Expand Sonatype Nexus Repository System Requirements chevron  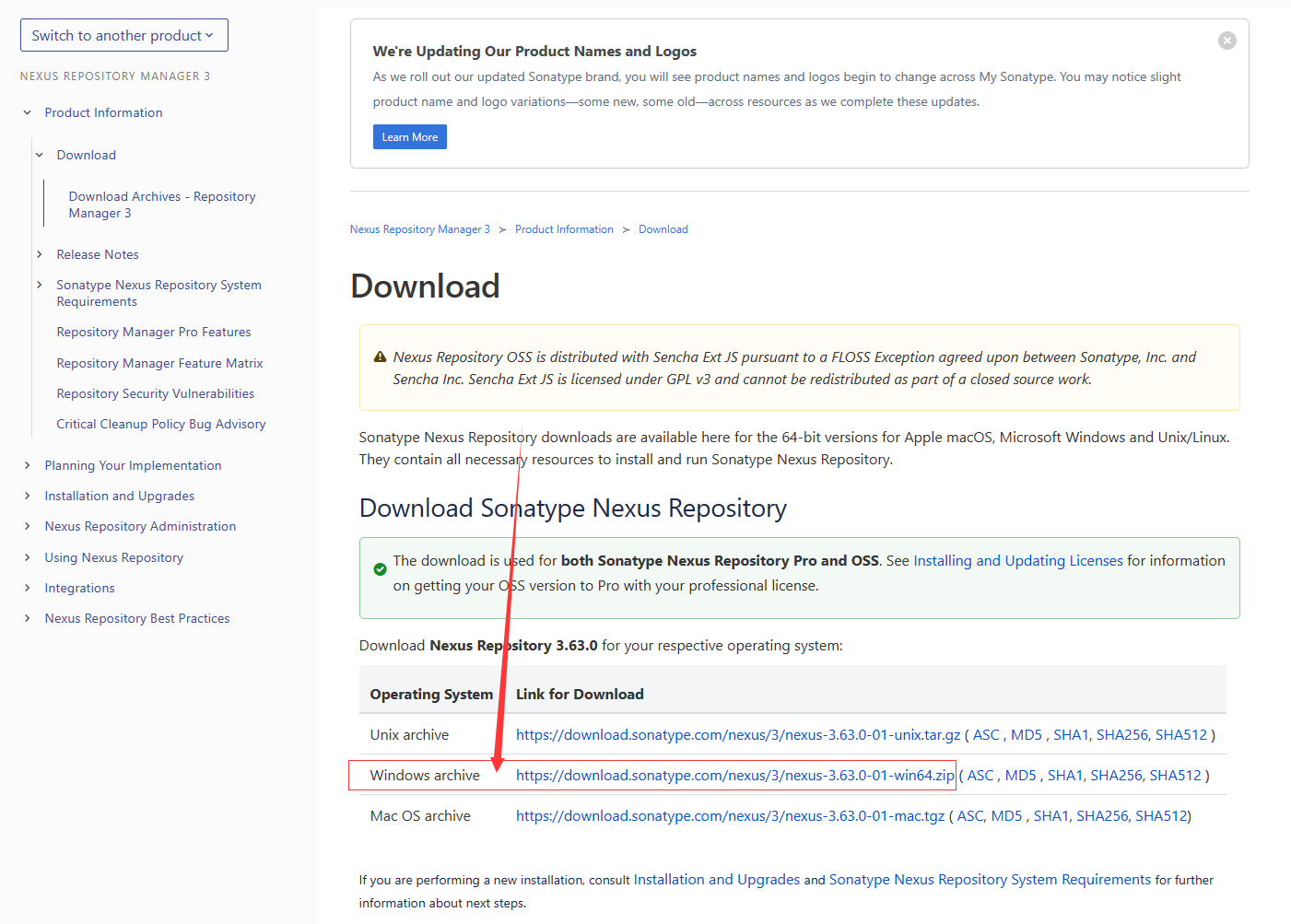pyautogui.click(x=40, y=285)
